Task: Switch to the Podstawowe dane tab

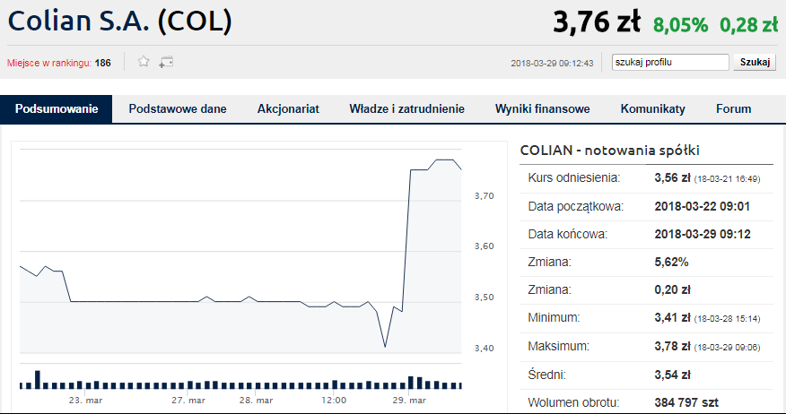Action: (177, 109)
